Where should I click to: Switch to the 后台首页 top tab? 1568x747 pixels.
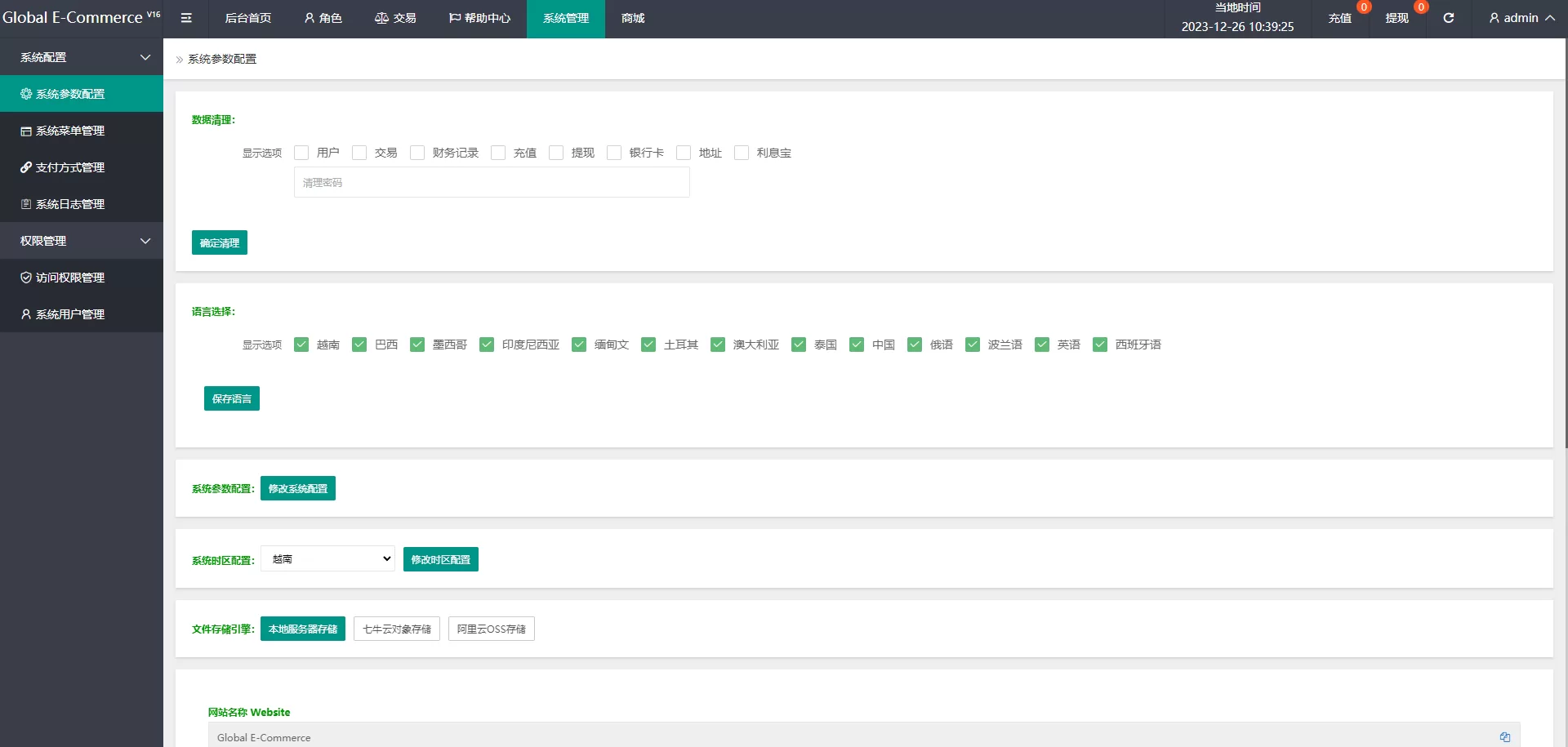pos(247,18)
